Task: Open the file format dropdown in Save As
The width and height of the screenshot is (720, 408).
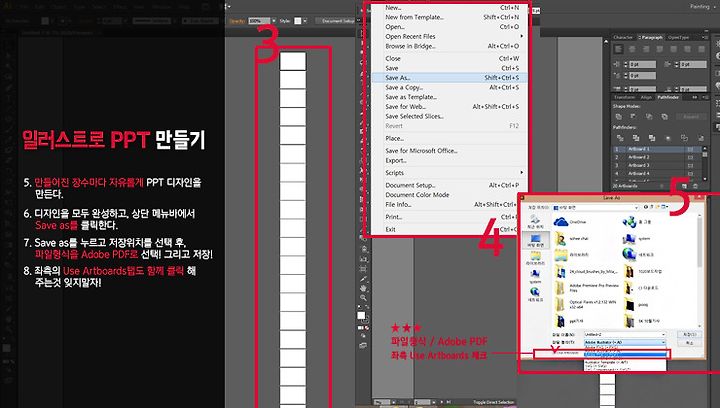Action: coord(664,342)
